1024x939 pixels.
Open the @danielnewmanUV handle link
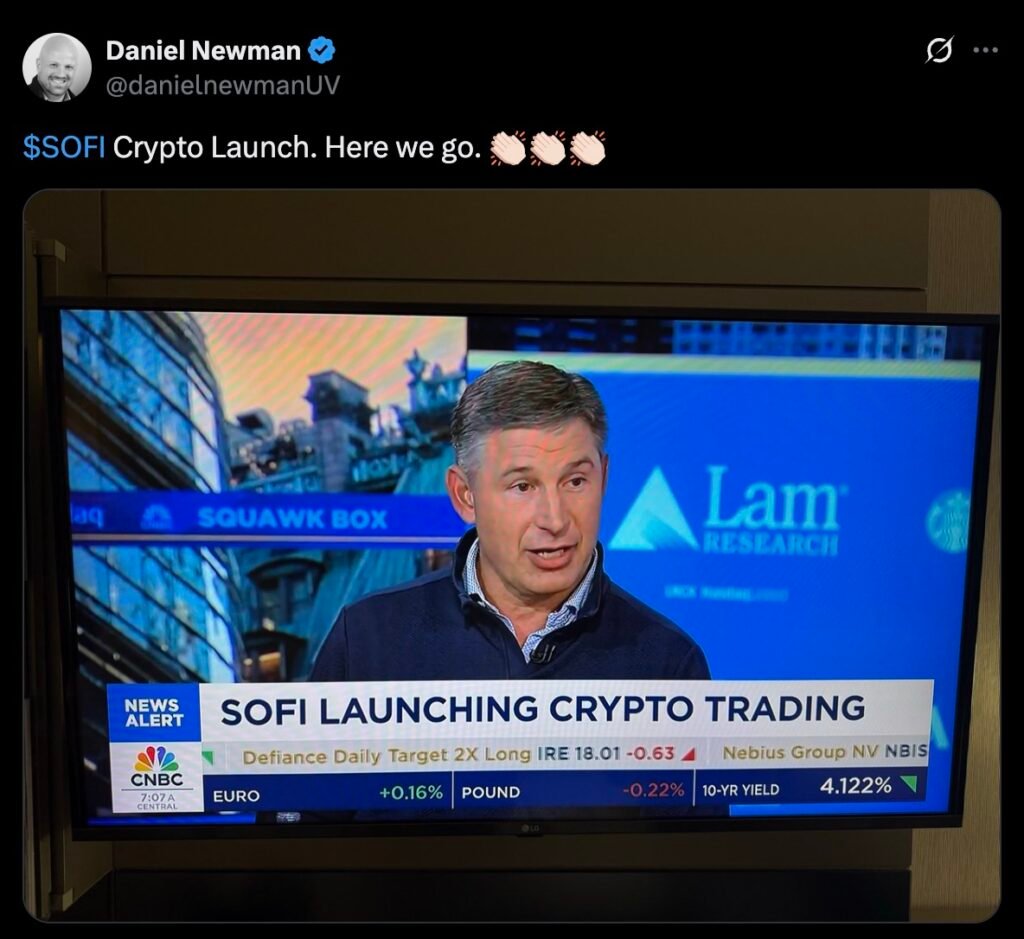click(x=223, y=85)
